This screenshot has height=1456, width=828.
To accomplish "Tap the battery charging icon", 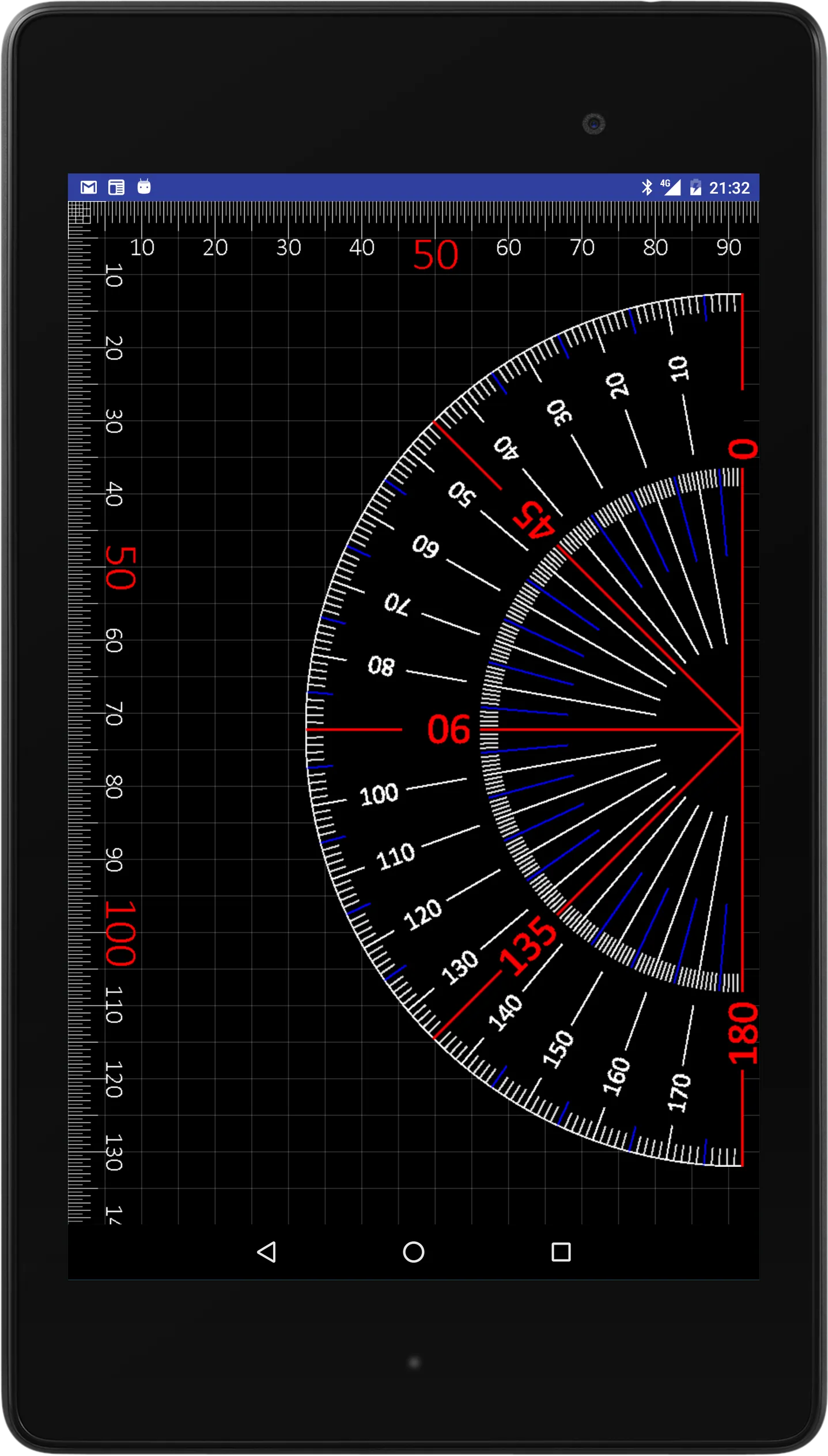I will point(696,187).
